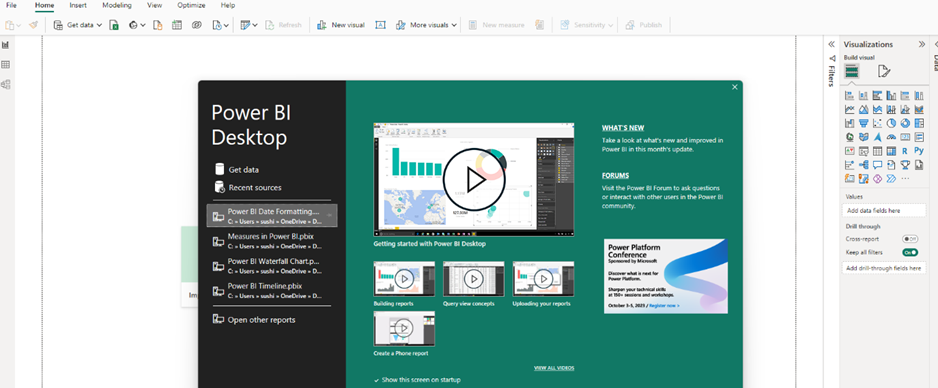Open Report view in left sidebar
Image resolution: width=938 pixels, height=388 pixels.
pyautogui.click(x=6, y=45)
